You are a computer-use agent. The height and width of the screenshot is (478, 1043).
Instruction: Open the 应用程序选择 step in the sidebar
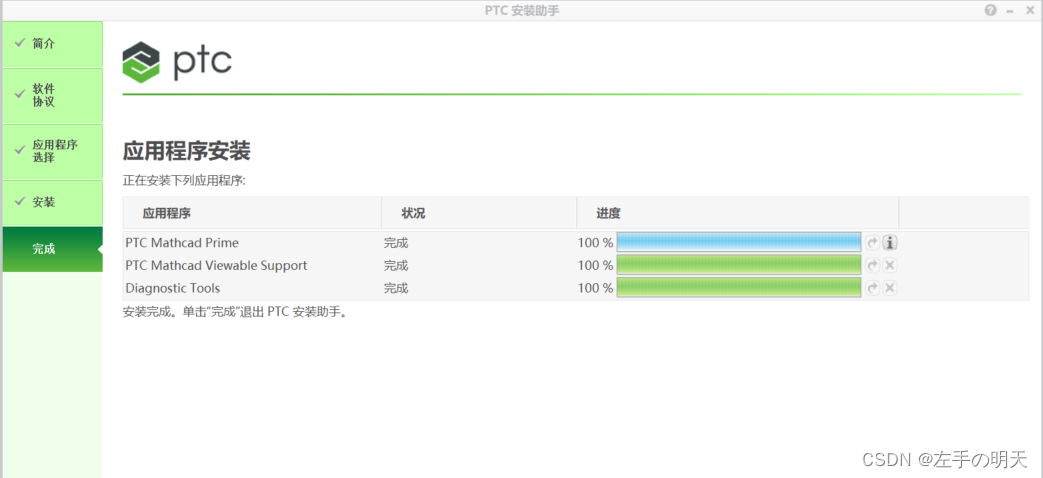point(53,152)
